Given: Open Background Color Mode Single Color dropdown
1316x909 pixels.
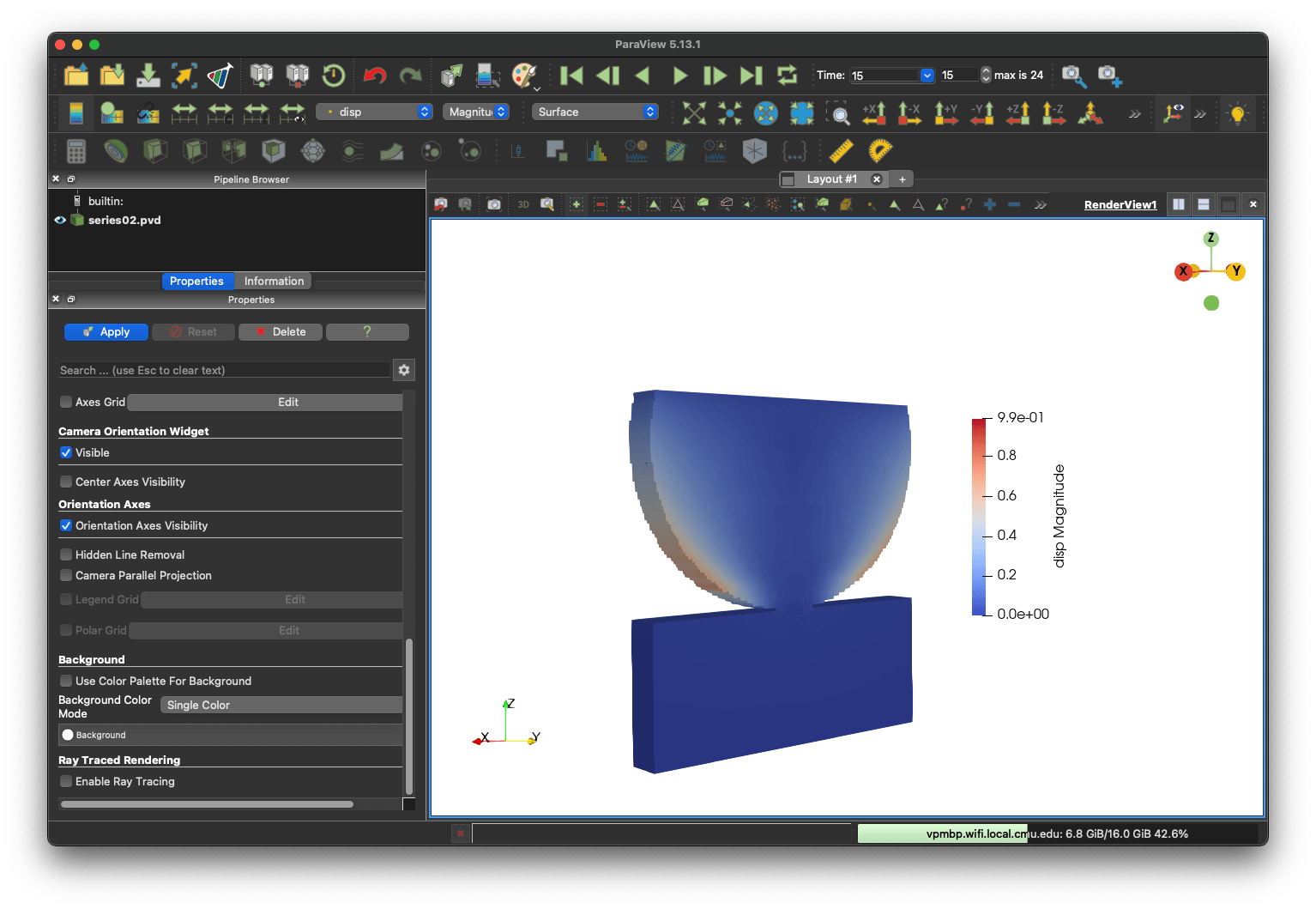Looking at the screenshot, I should (281, 705).
